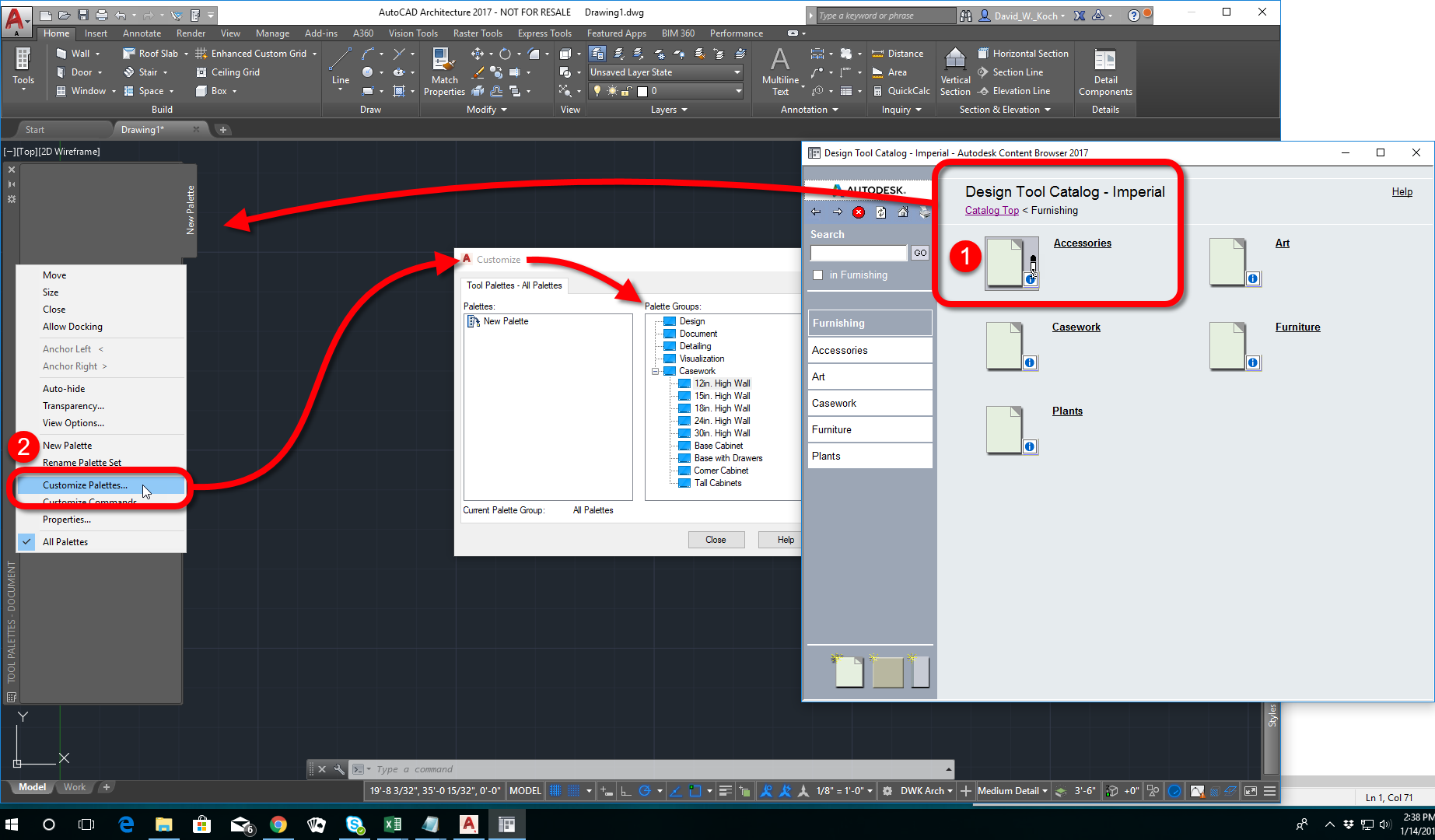This screenshot has width=1435, height=840.
Task: Toggle MODEL space in the status bar
Action: pos(525,791)
